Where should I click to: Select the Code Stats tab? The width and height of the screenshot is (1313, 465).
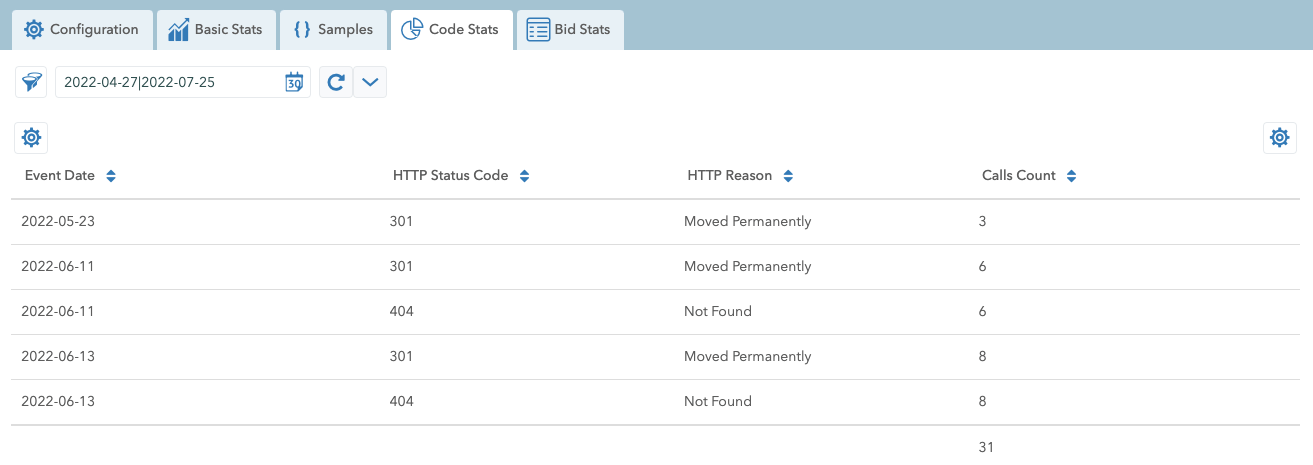(x=451, y=30)
